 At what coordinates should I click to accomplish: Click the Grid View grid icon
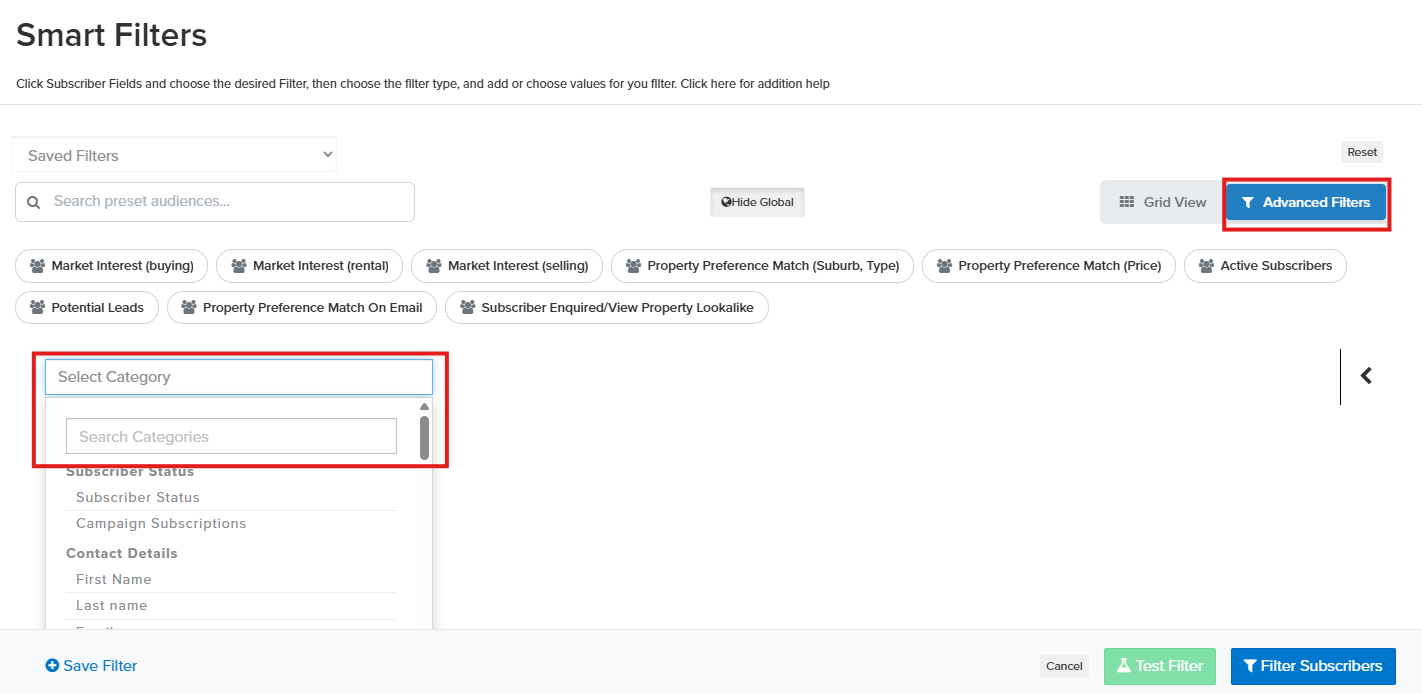(1127, 202)
